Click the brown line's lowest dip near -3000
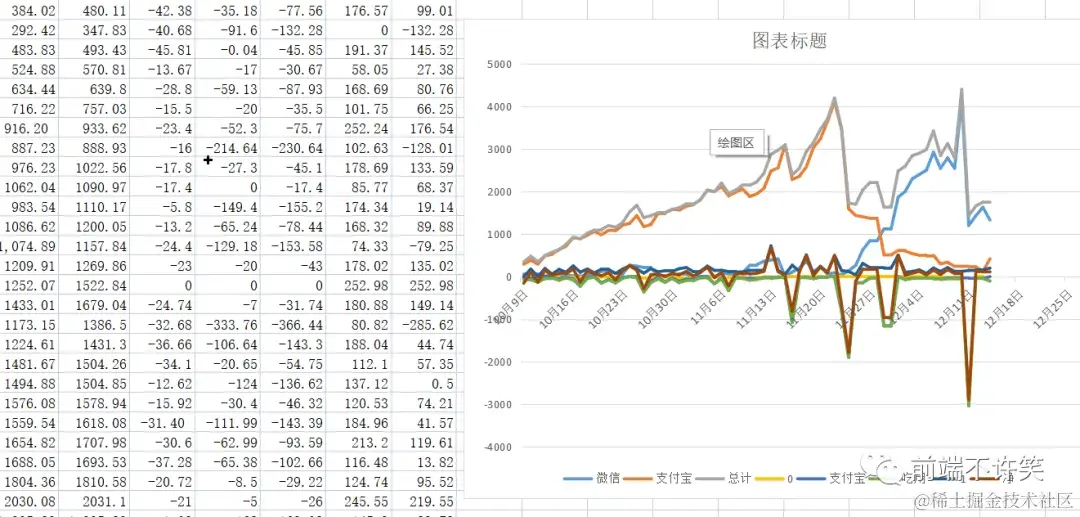Screen dimensions: 1080x517 [968, 401]
